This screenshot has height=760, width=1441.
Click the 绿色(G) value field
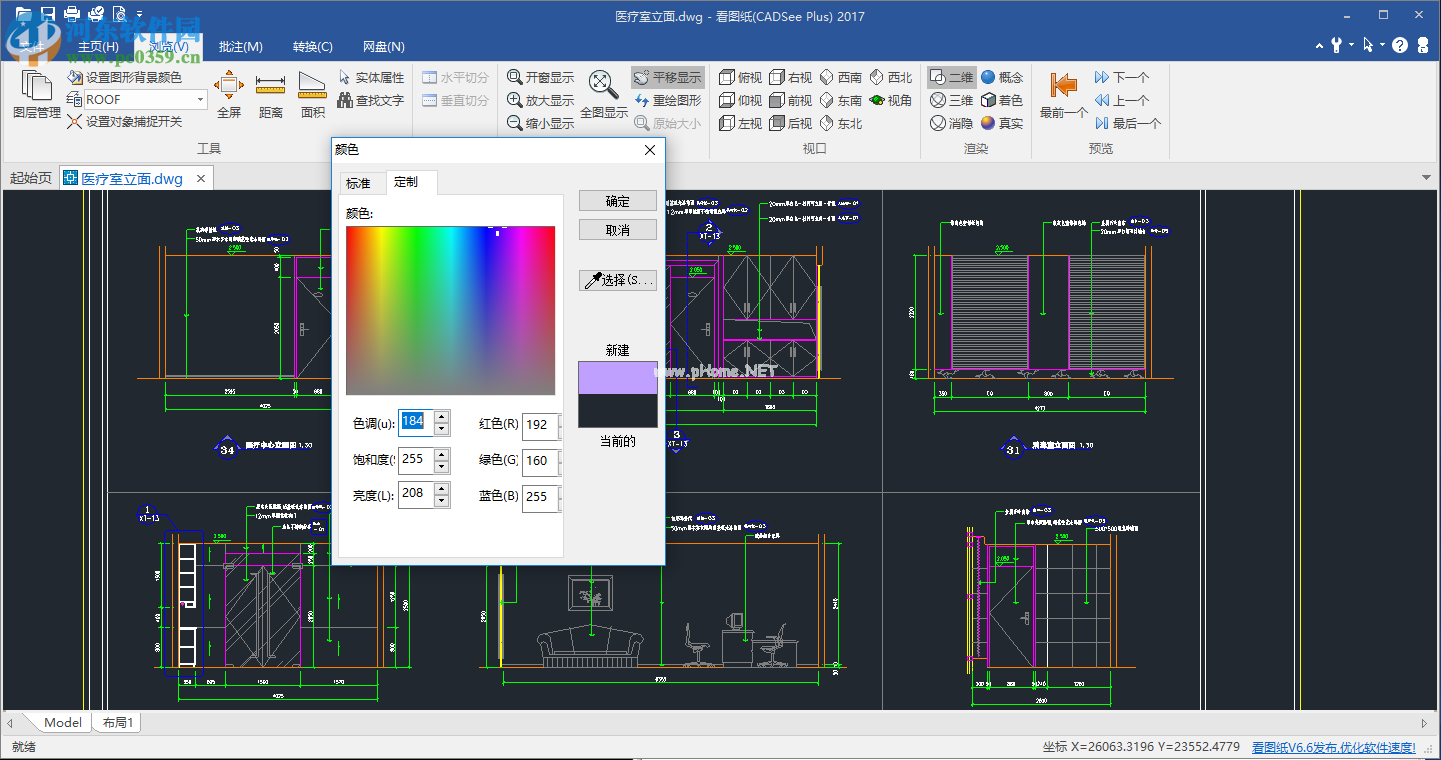pos(540,460)
